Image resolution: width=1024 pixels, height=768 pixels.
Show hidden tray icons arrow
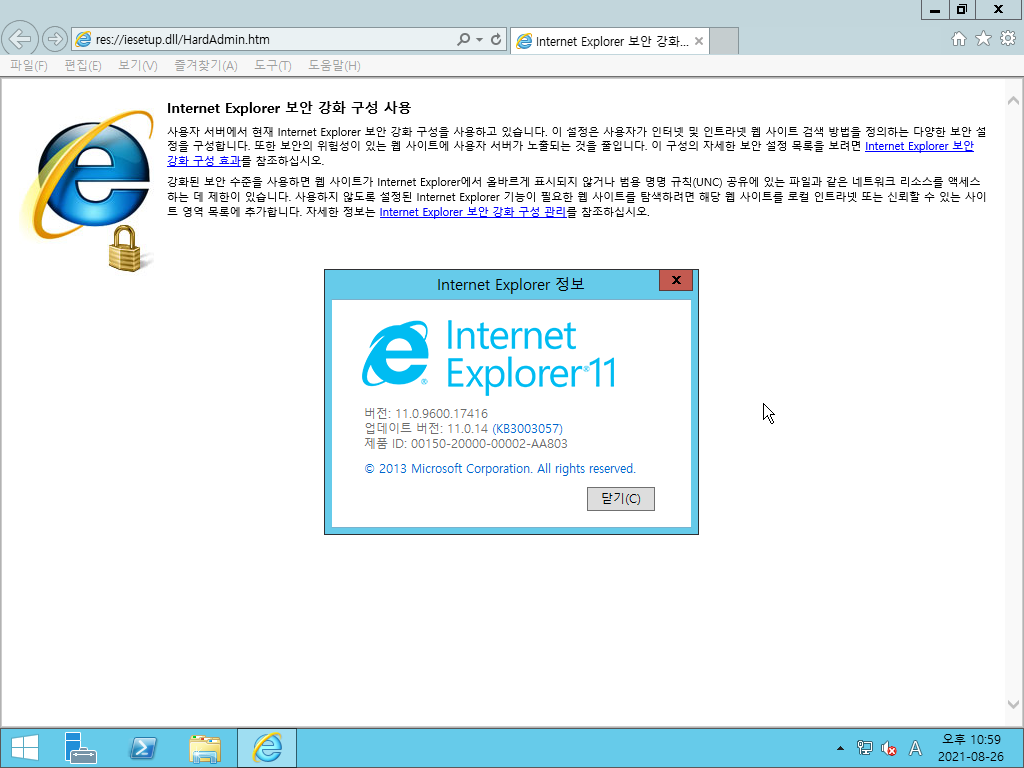coord(840,748)
